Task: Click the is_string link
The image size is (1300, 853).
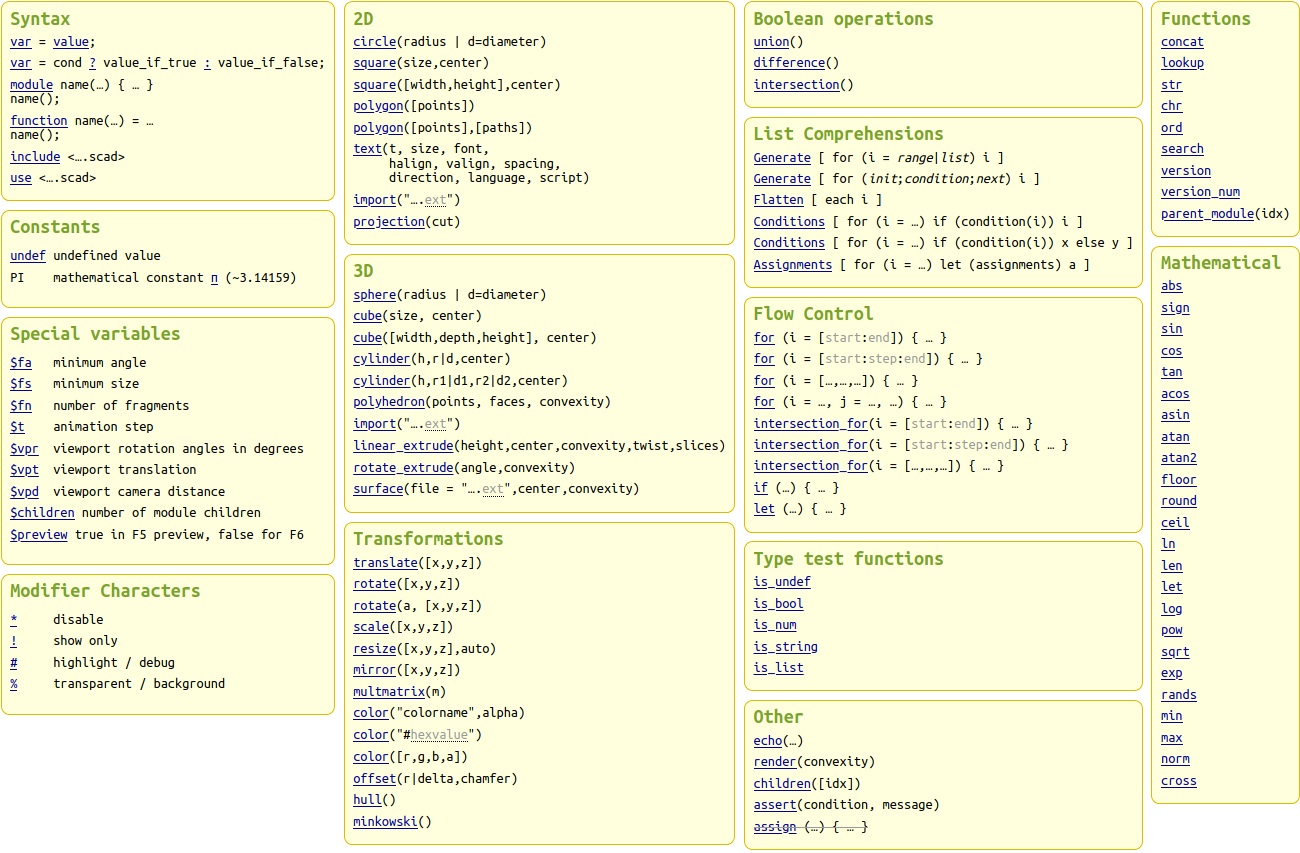Action: tap(785, 647)
